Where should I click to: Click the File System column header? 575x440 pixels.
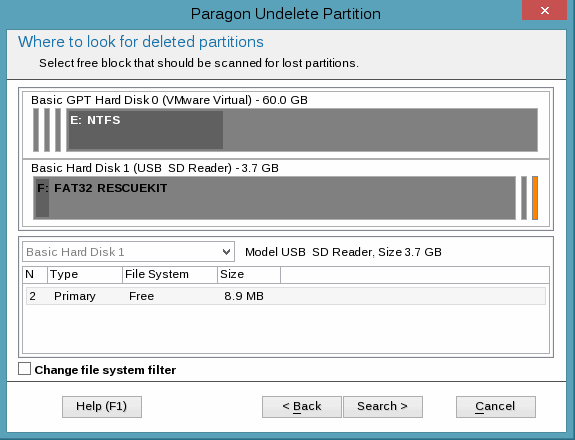pyautogui.click(x=170, y=275)
